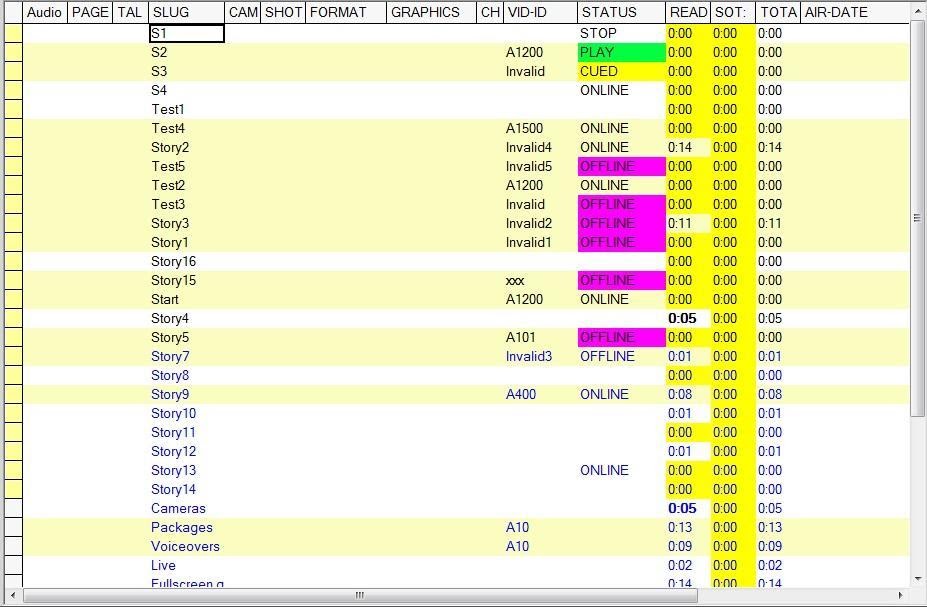Click the horizontal scrollbar right arrow
Screen dimensions: 927x607
900,596
